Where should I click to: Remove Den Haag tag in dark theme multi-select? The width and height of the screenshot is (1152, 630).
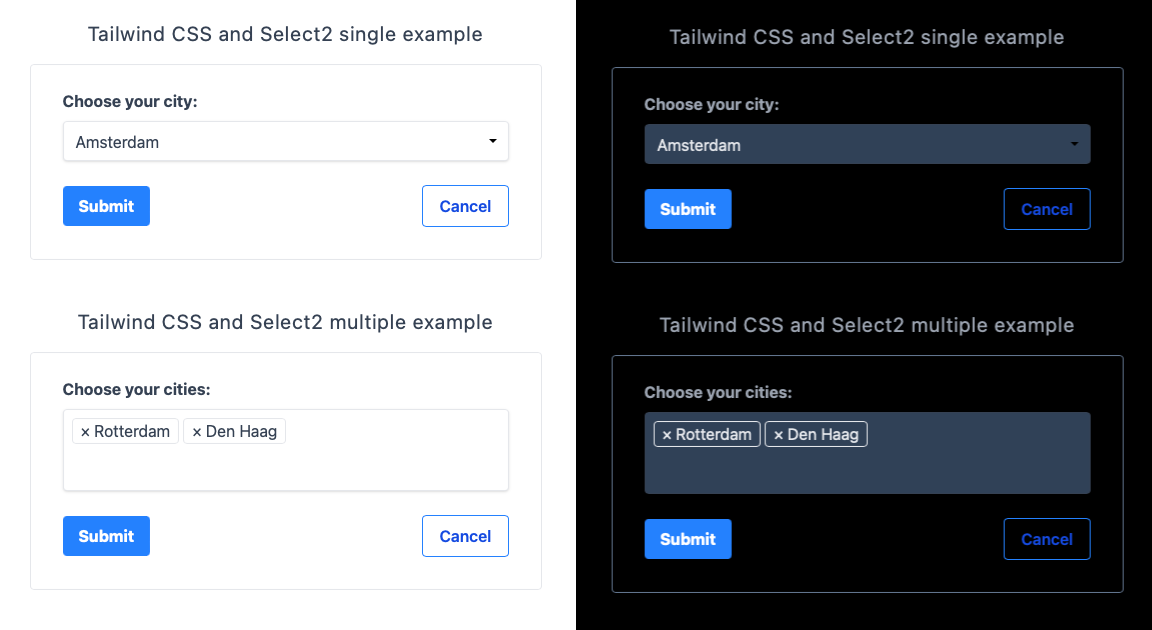[x=779, y=435]
